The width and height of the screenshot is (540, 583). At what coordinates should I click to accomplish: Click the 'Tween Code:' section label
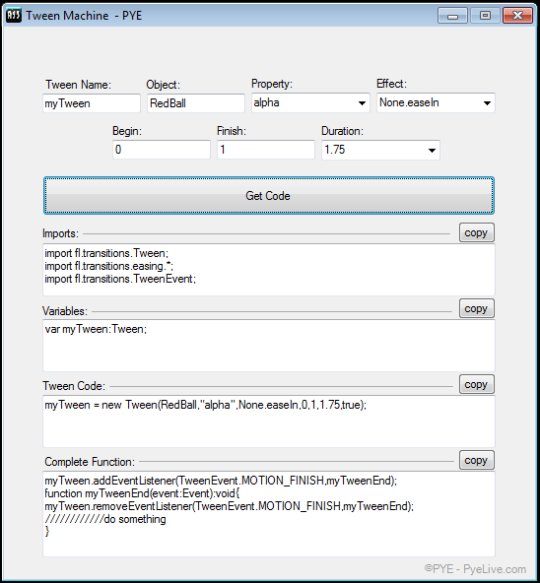74,386
